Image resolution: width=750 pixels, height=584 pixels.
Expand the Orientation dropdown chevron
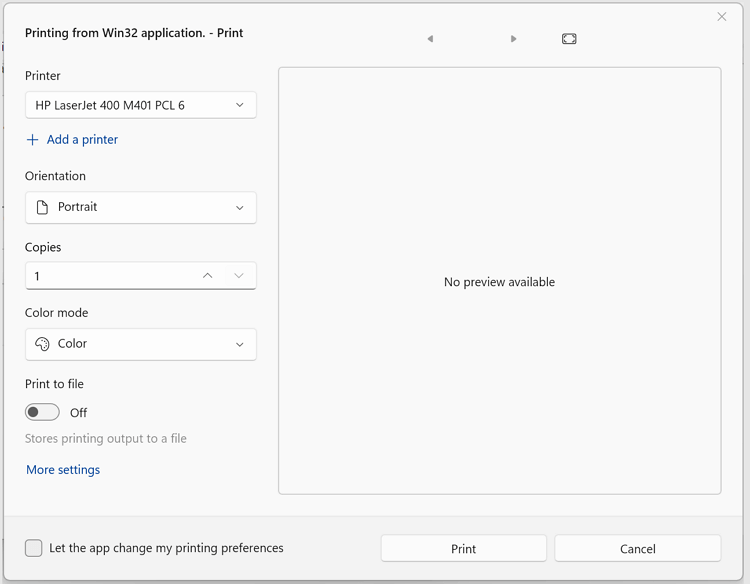239,208
